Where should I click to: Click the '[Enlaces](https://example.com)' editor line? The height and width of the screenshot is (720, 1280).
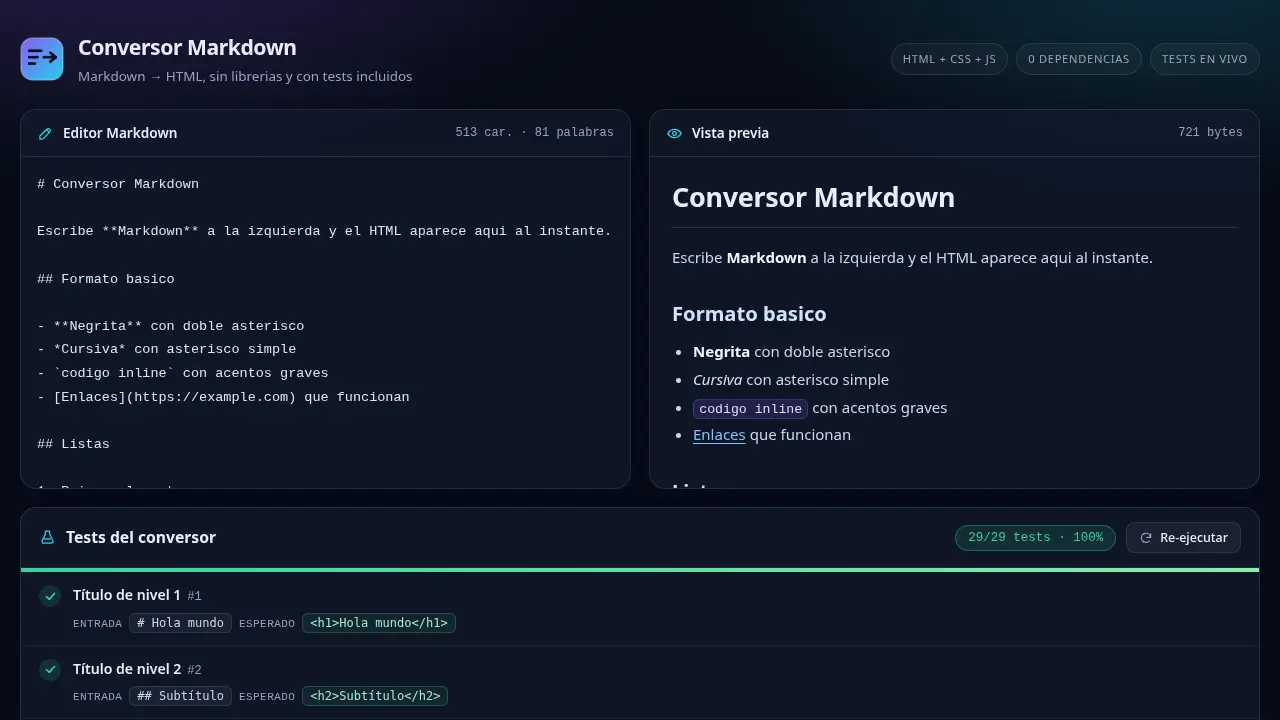(x=223, y=397)
